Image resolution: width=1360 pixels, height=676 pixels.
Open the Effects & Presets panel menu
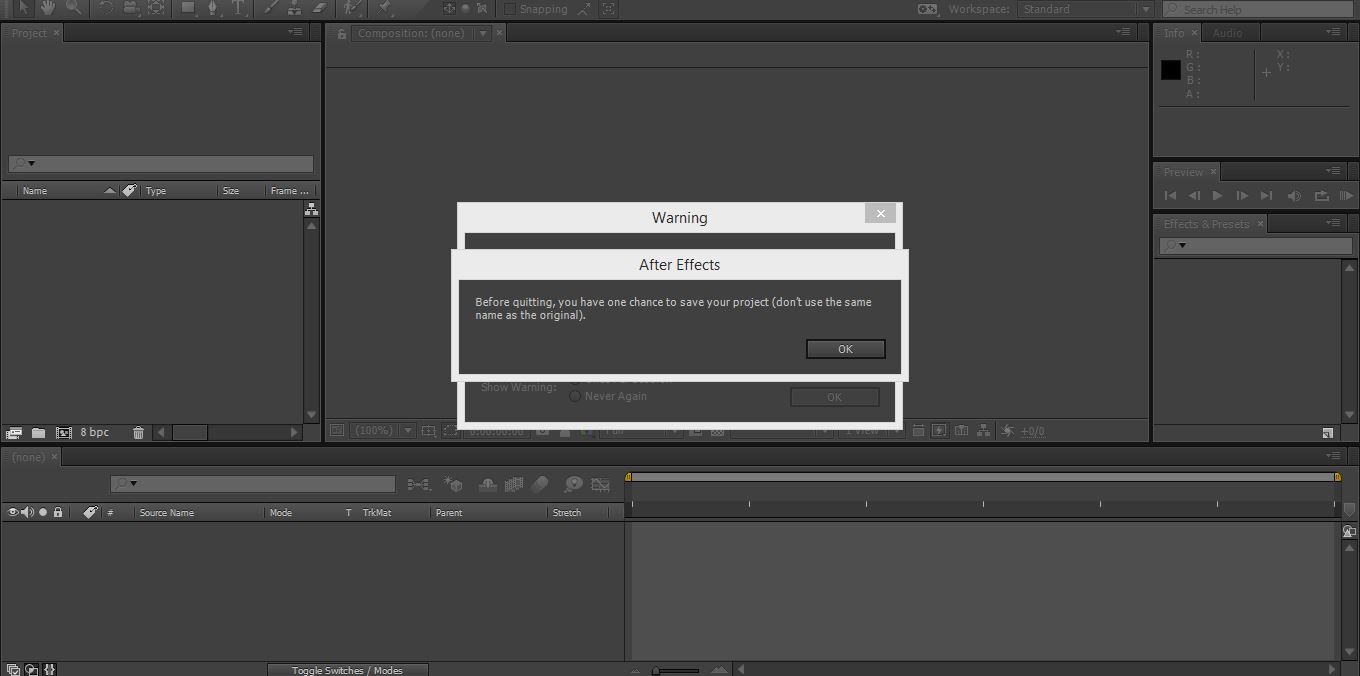click(x=1333, y=223)
